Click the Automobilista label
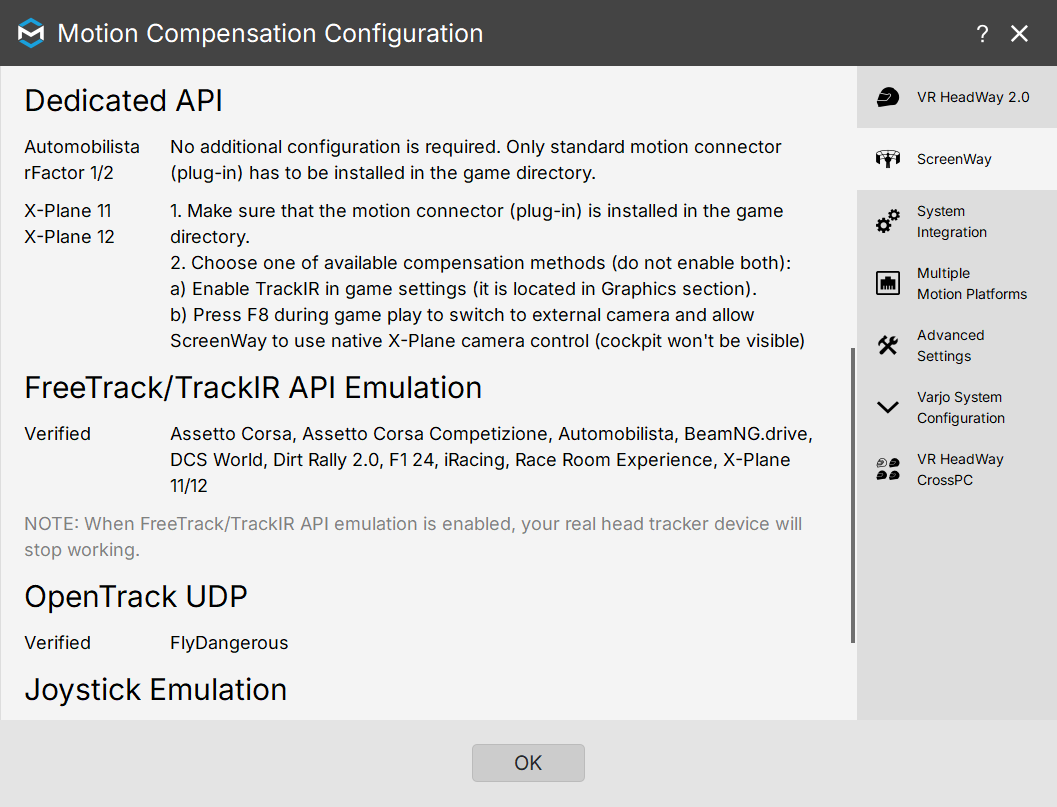Viewport: 1057px width, 807px height. tap(82, 147)
